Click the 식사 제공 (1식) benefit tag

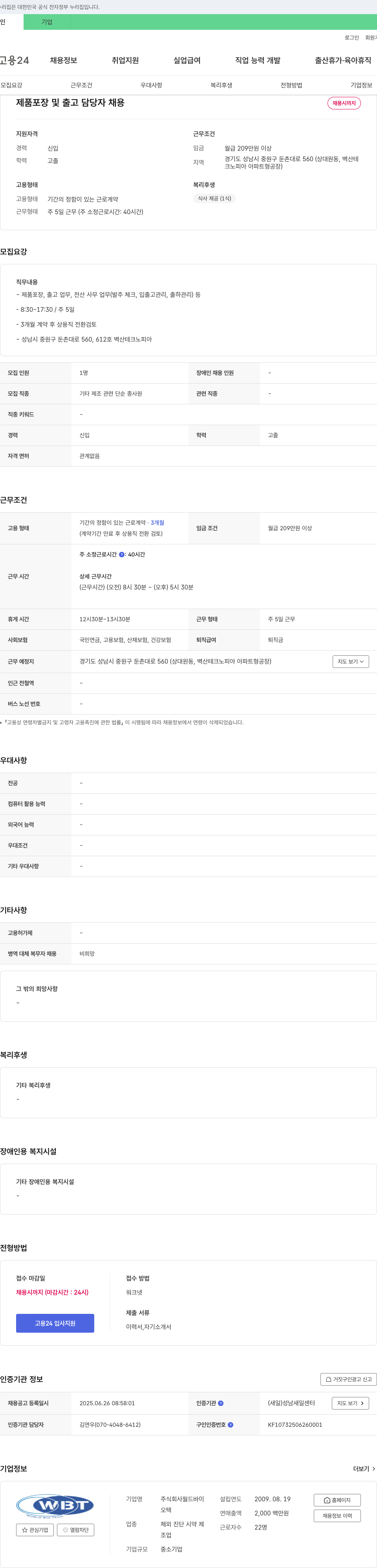point(214,198)
